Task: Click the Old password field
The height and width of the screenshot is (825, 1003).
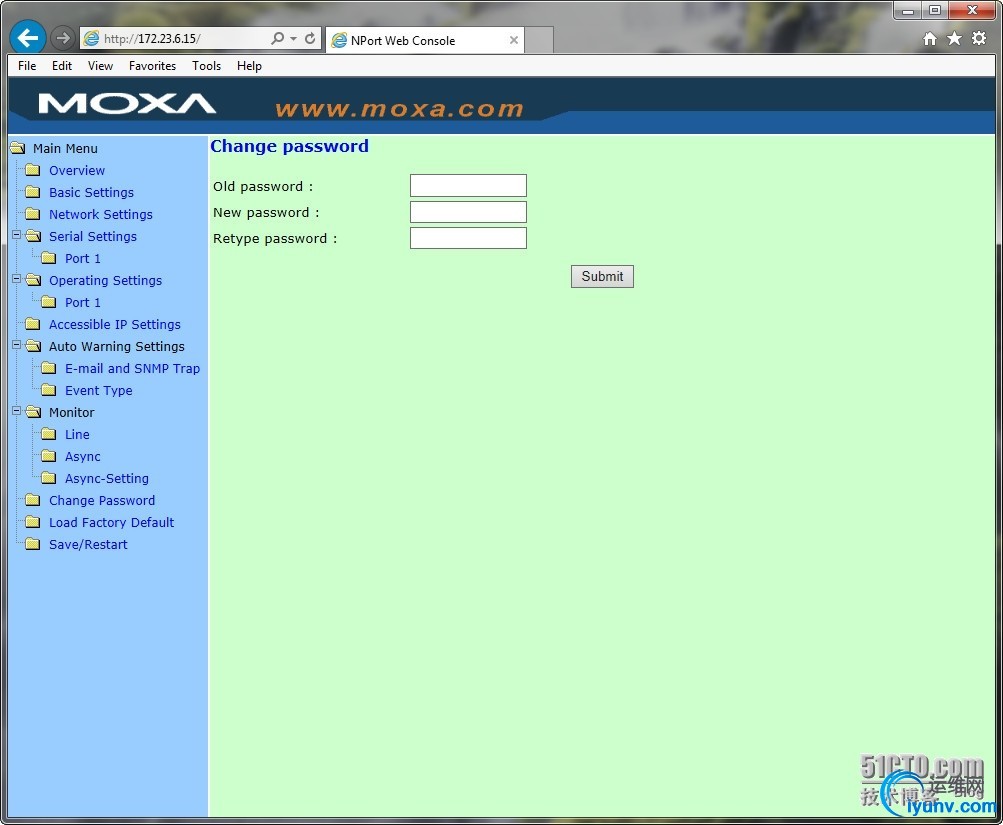Action: tap(468, 185)
